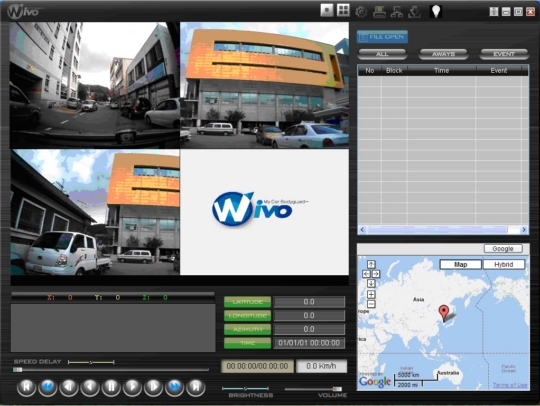Viewport: 540px width, 406px height.
Task: Play the video forward
Action: coord(132,387)
